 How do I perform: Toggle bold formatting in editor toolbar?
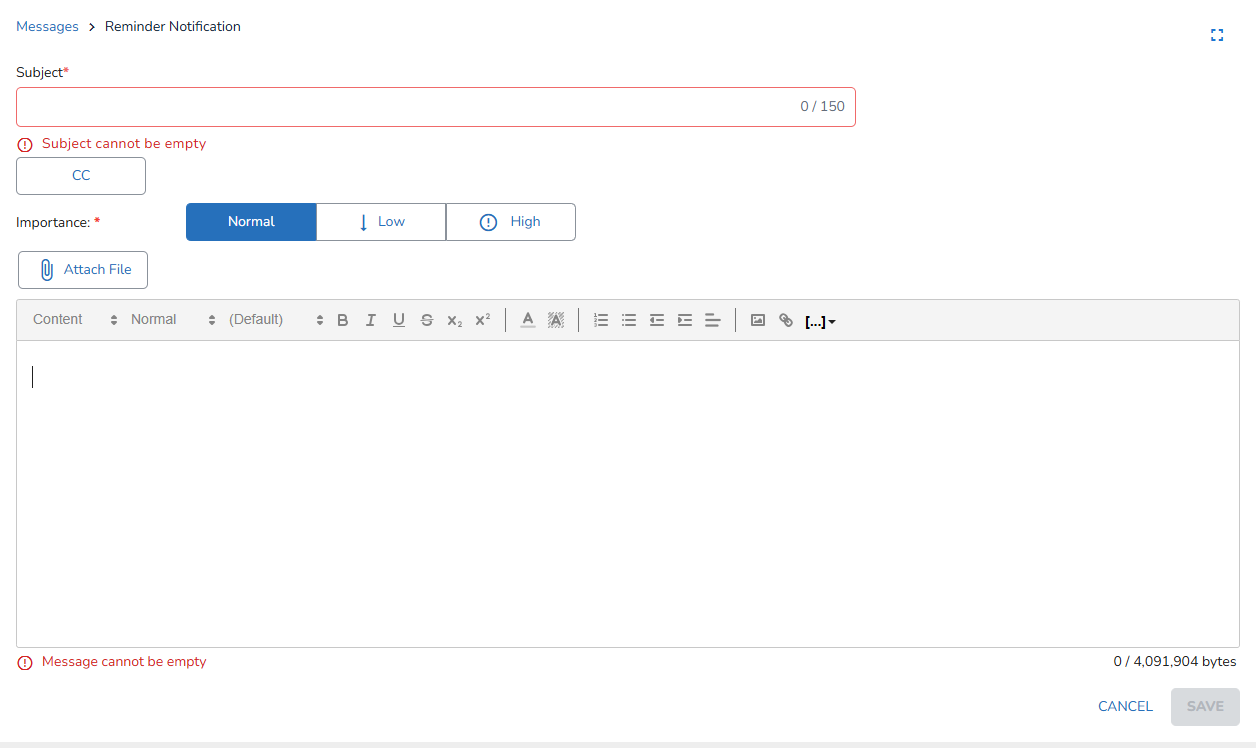coord(343,320)
